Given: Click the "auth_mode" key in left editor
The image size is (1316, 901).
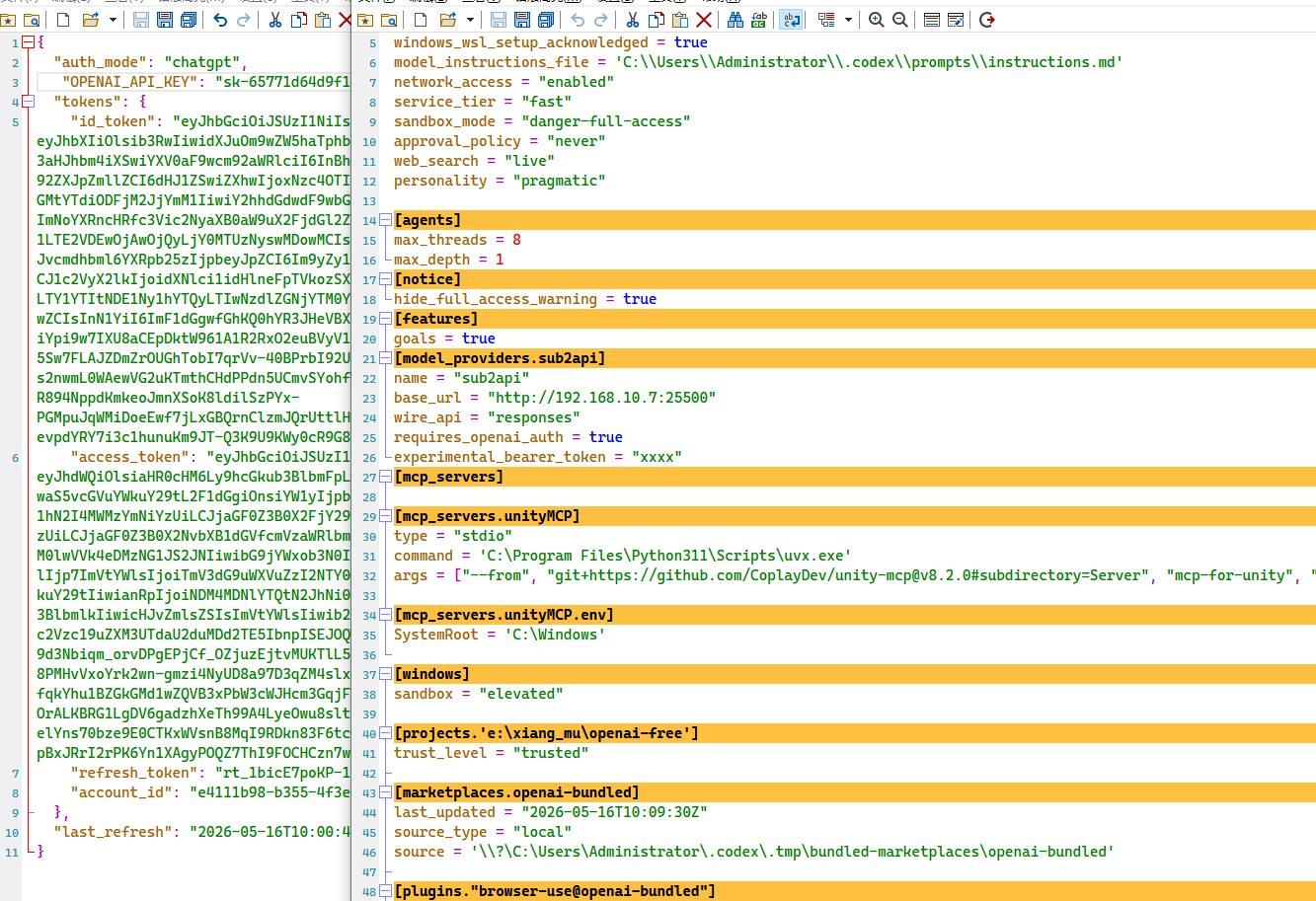Looking at the screenshot, I should click(x=101, y=62).
